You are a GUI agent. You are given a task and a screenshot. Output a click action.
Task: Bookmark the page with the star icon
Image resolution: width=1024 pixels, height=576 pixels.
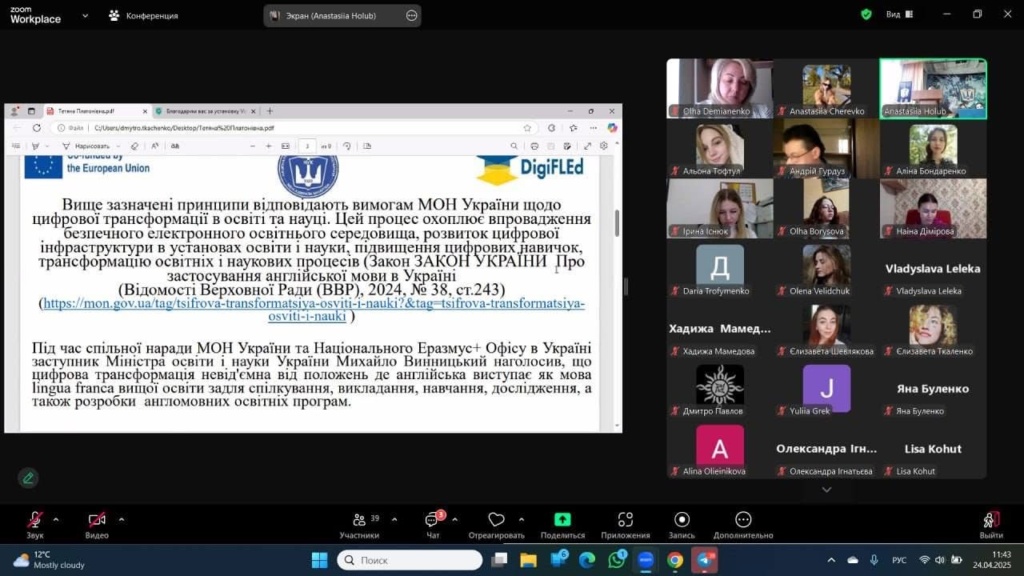point(527,128)
